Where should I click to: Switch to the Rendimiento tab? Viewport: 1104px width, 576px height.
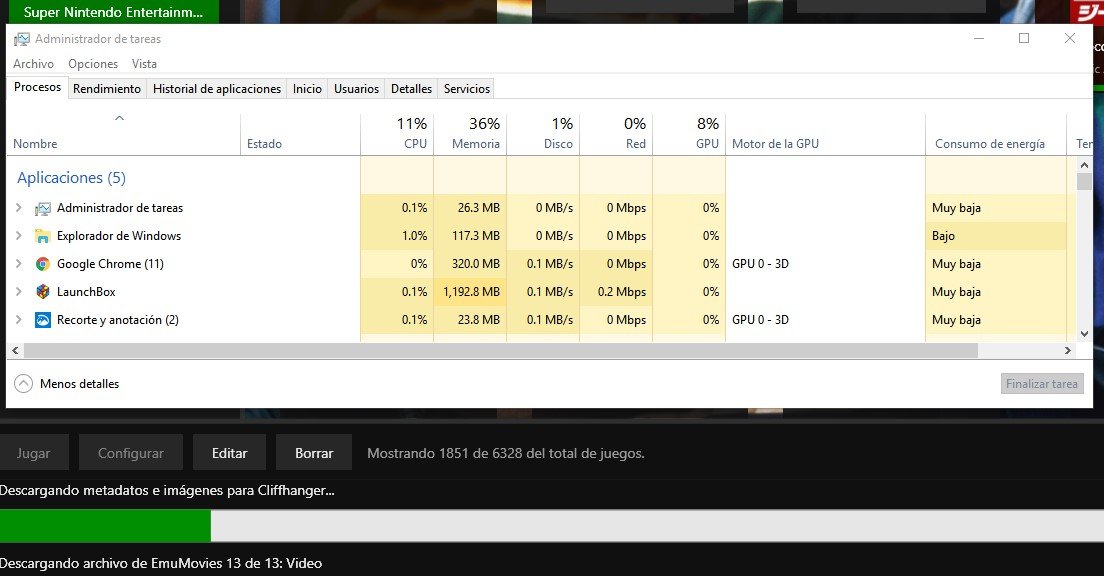click(x=107, y=89)
